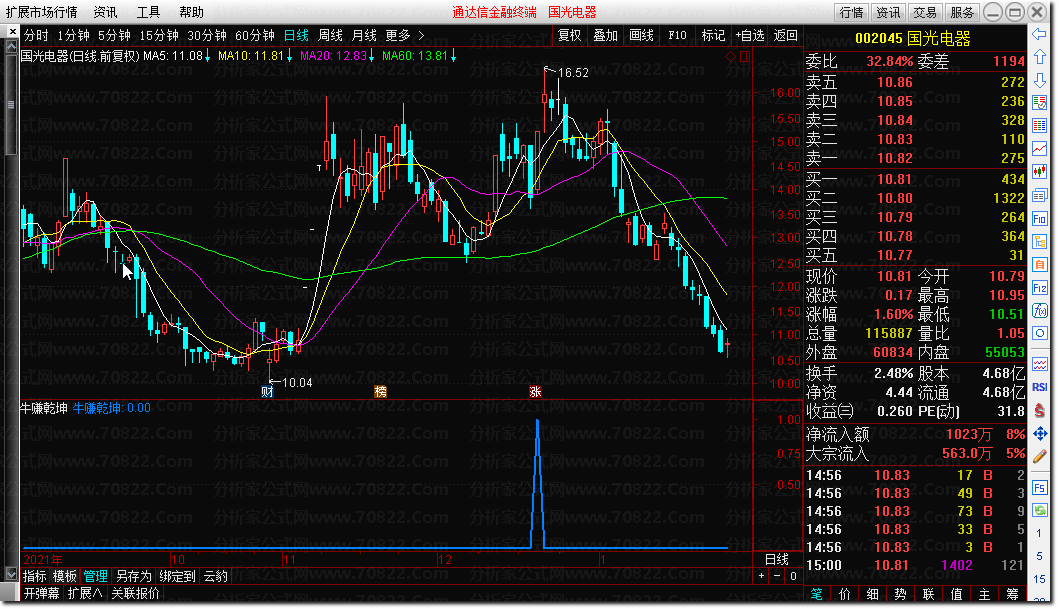The width and height of the screenshot is (1059, 609).
Task: Switch to 月线 monthly period
Action: pyautogui.click(x=364, y=36)
